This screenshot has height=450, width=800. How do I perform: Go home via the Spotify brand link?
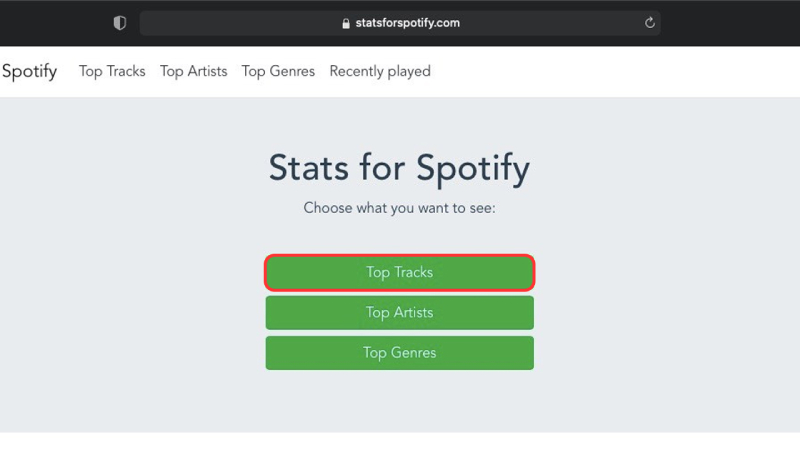click(x=29, y=71)
